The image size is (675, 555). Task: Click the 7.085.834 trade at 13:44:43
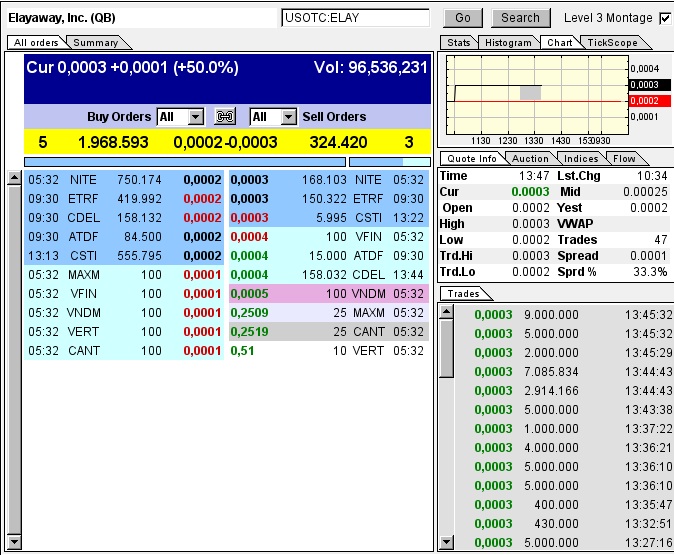coord(564,372)
